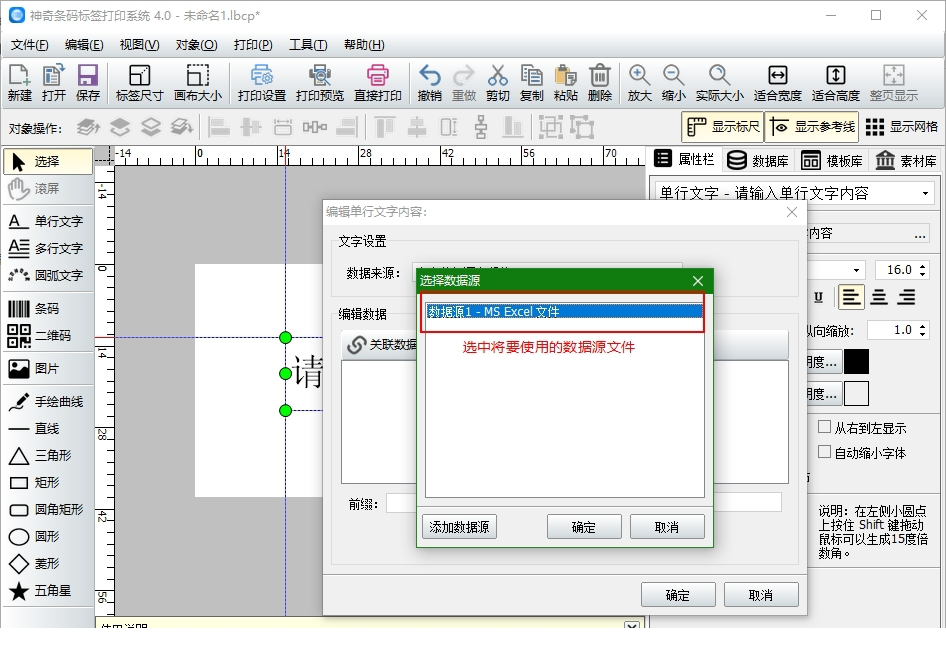Toggle the 显示网格 show grid option
Viewport: 946px width, 653px height.
pyautogui.click(x=902, y=127)
